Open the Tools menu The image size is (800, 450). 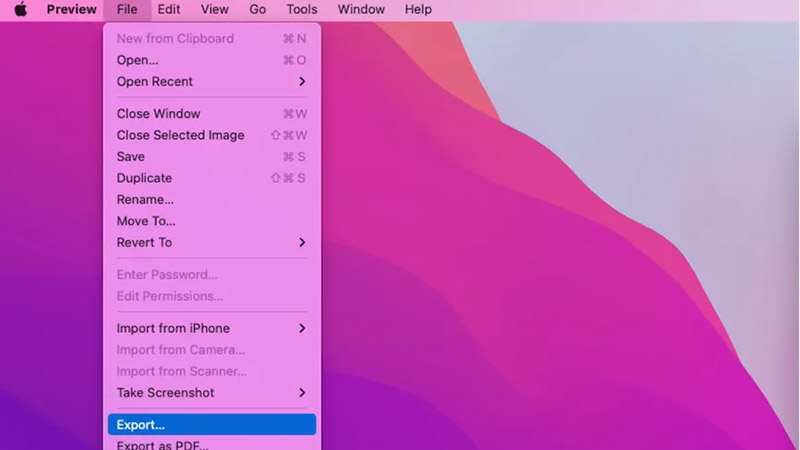coord(301,10)
